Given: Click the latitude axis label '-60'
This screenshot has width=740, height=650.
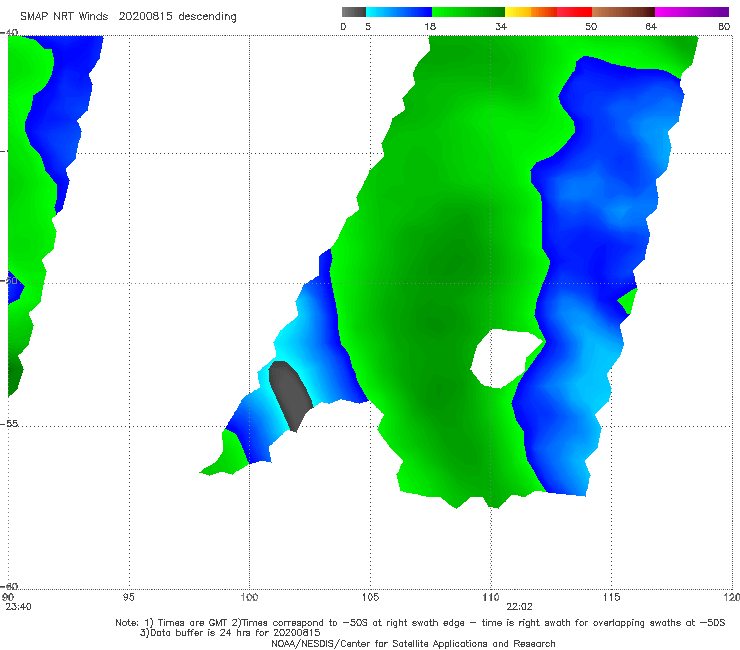Looking at the screenshot, I should point(9,586).
